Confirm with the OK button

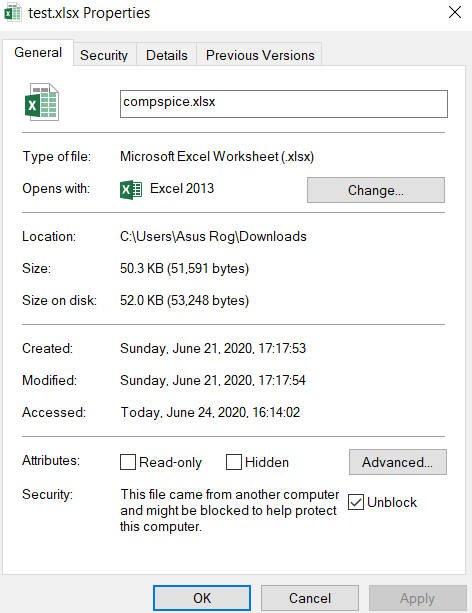(x=202, y=598)
